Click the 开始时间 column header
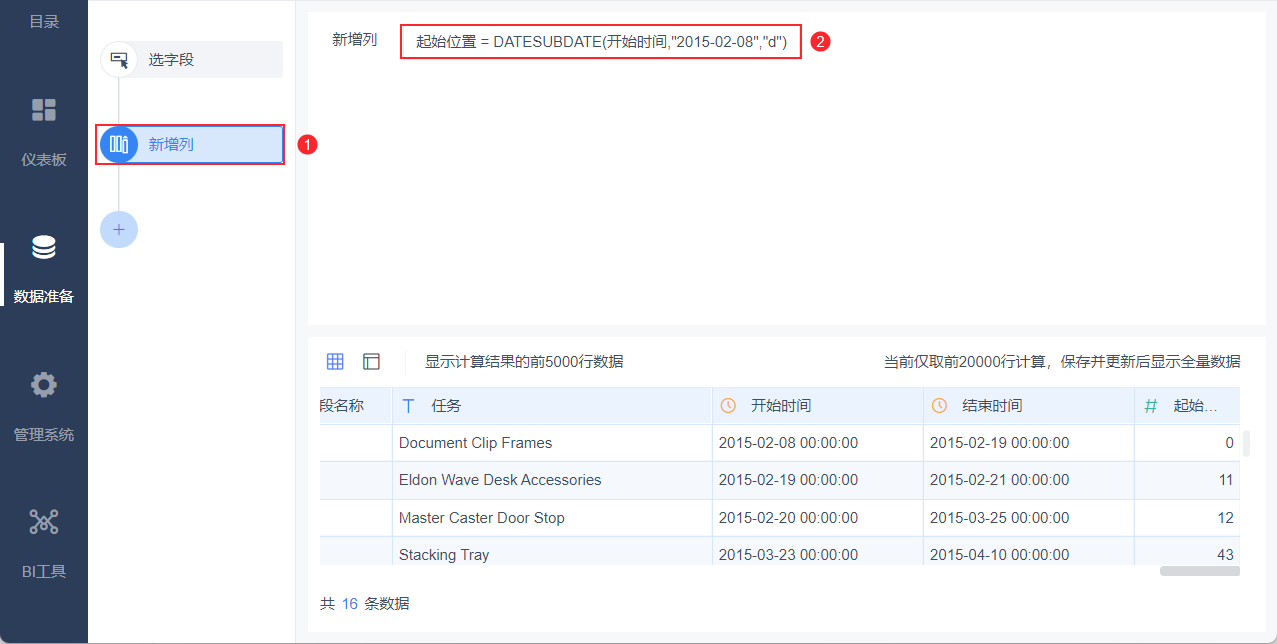The width and height of the screenshot is (1277, 644). click(x=818, y=406)
